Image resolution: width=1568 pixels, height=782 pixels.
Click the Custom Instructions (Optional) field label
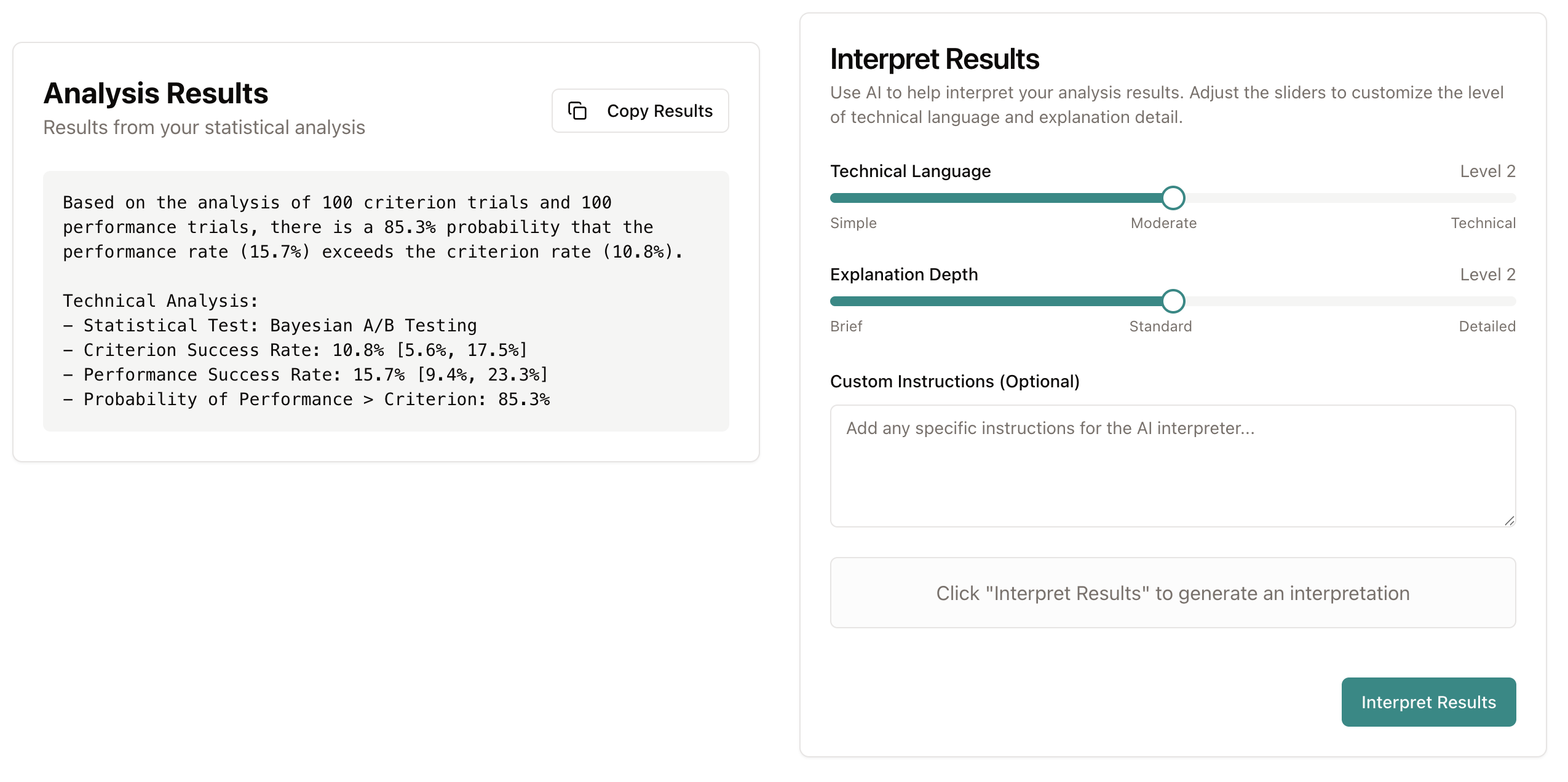pos(954,382)
